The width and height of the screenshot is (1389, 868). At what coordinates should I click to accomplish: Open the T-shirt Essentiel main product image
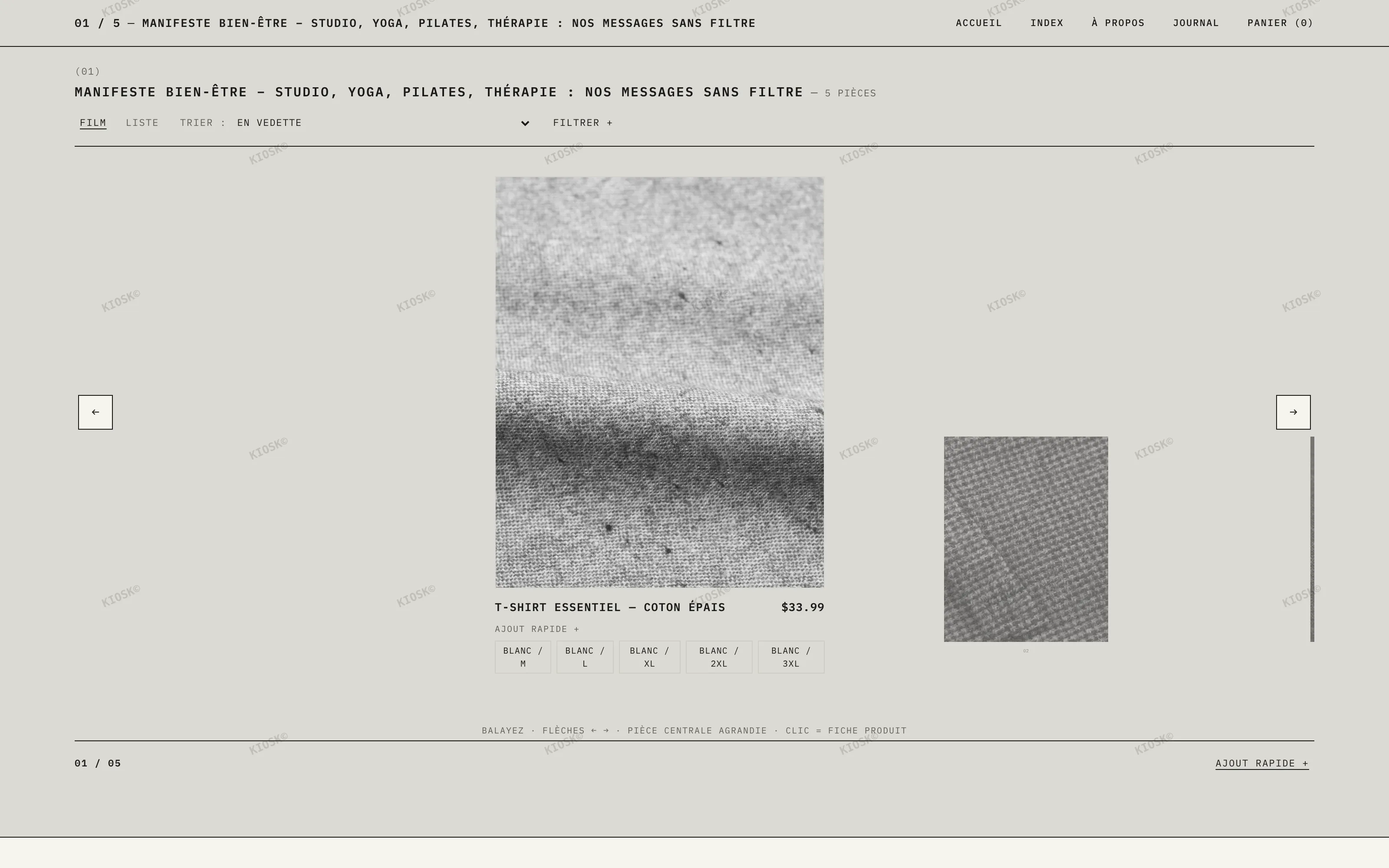coord(659,382)
